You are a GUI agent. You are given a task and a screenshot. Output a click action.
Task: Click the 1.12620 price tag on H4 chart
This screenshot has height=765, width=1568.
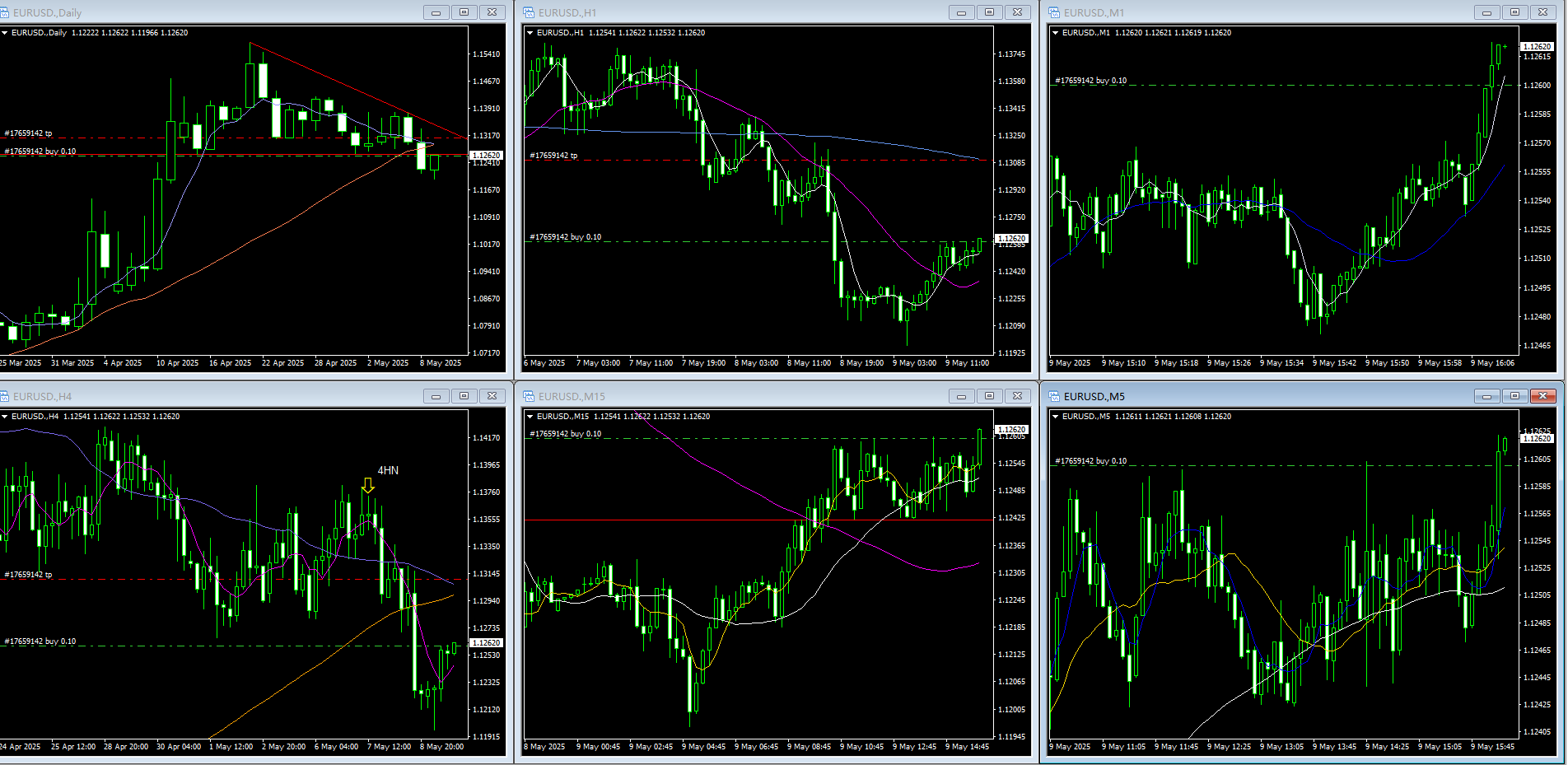[486, 642]
